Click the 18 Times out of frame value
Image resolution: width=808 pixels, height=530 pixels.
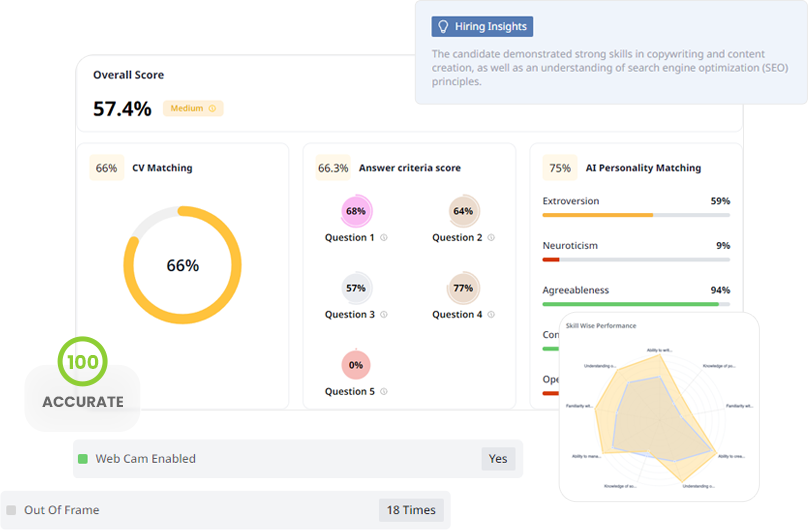click(411, 510)
